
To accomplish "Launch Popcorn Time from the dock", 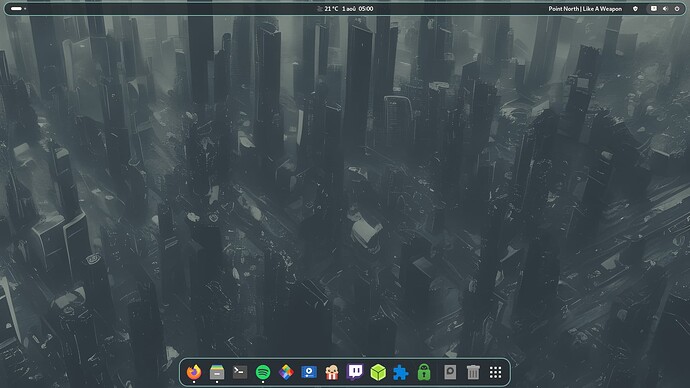I will click(x=332, y=372).
